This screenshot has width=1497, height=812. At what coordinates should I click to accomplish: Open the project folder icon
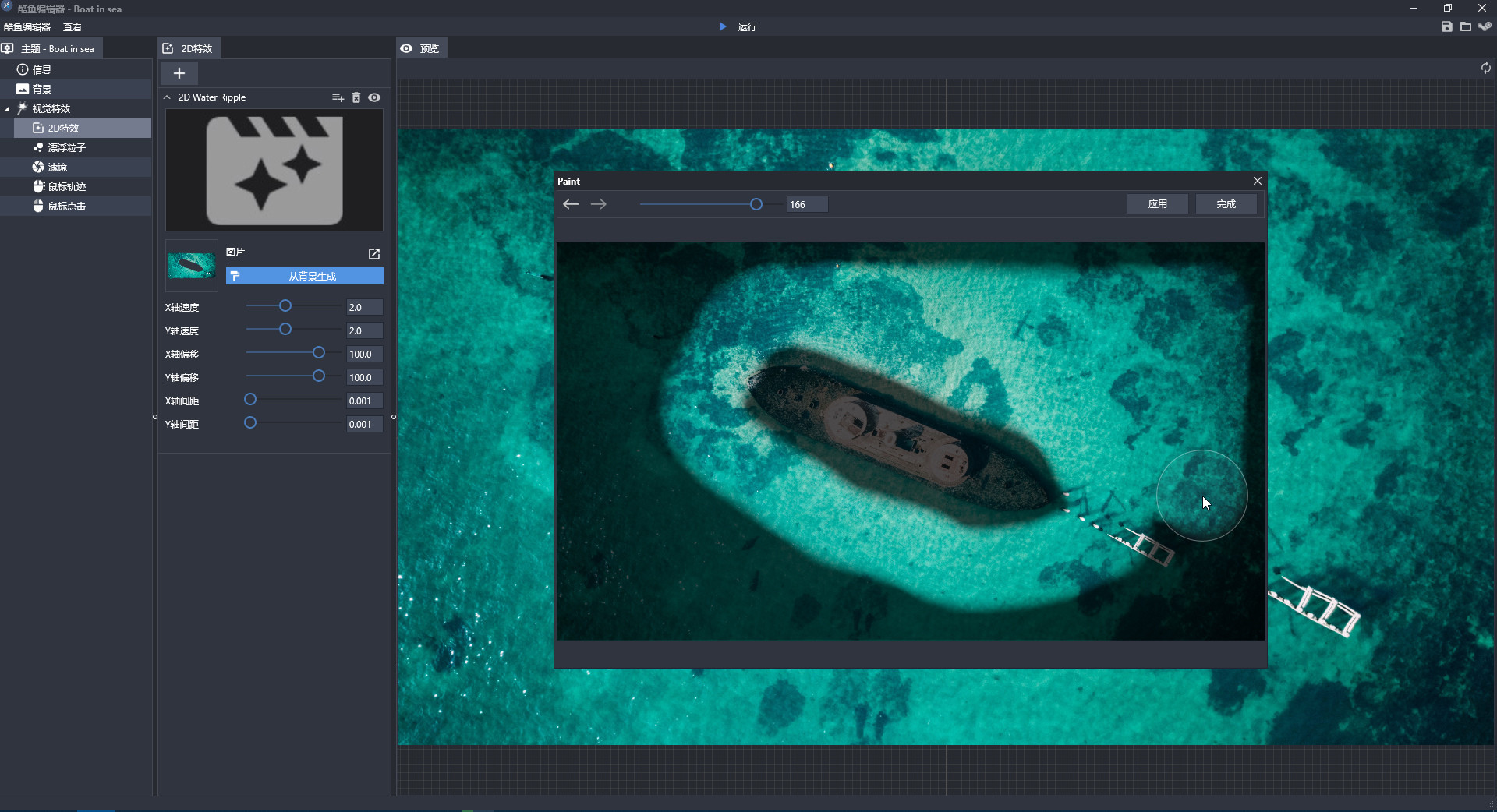coord(1466,26)
